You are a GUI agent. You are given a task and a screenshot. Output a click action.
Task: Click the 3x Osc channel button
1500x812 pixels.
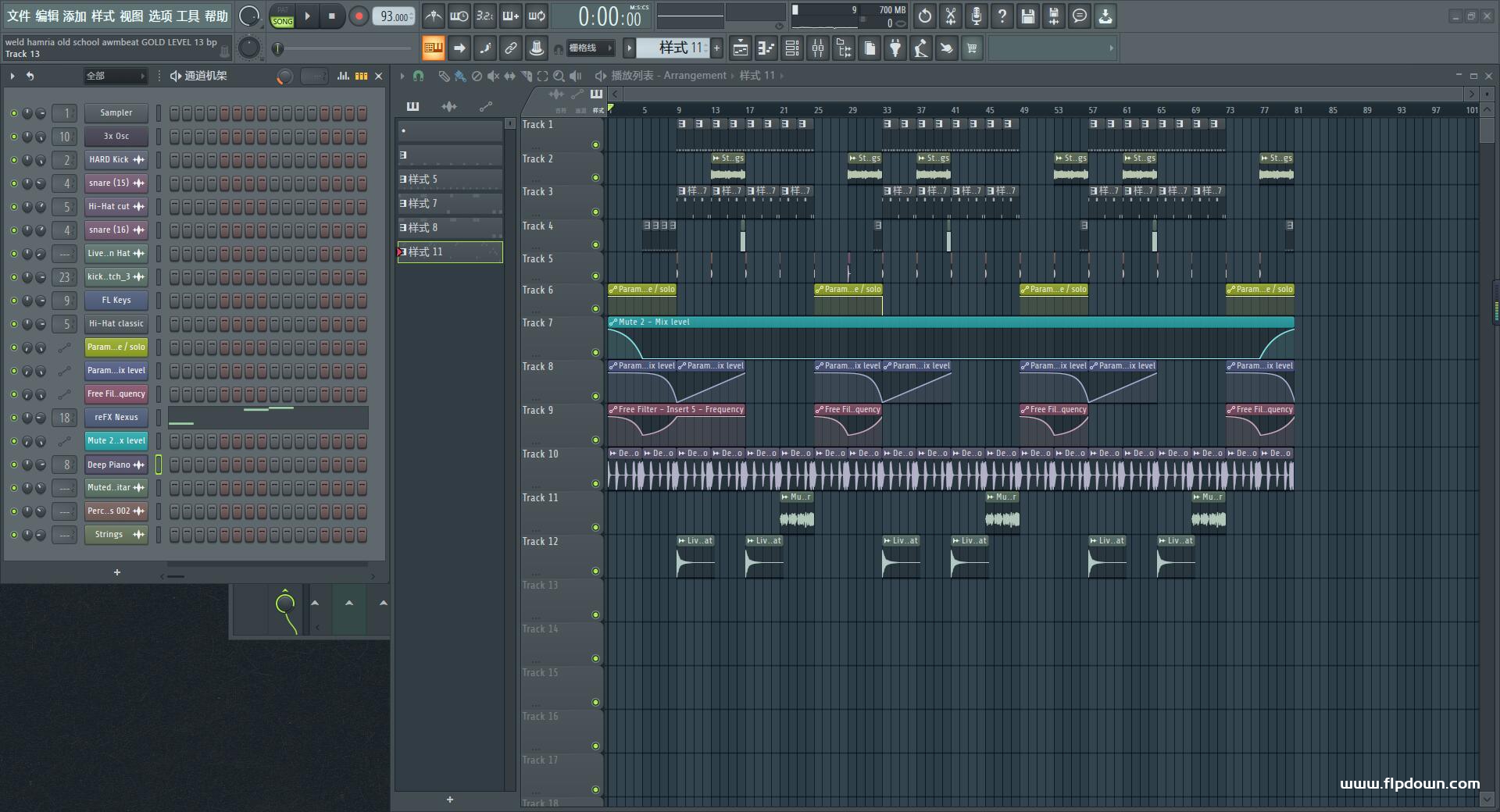coord(116,137)
